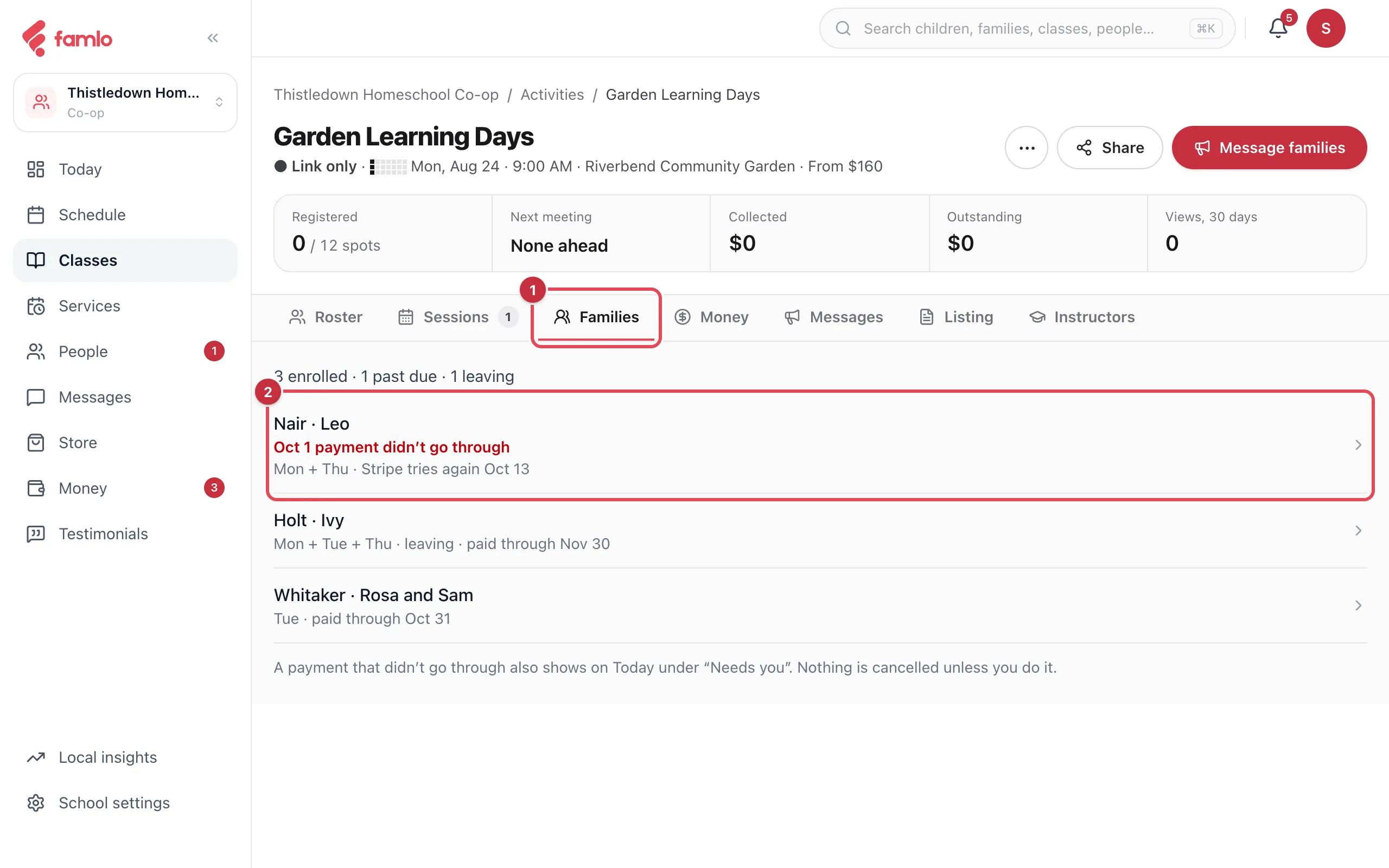Click 'Tue · paid through Oct 31' text
The image size is (1389, 868).
(362, 619)
